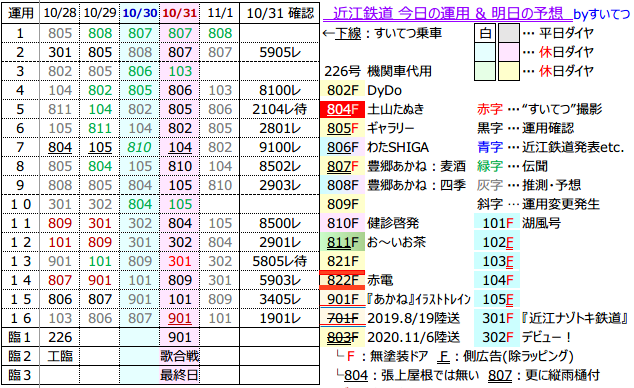Select the struck-through 701F cell

coord(342,318)
